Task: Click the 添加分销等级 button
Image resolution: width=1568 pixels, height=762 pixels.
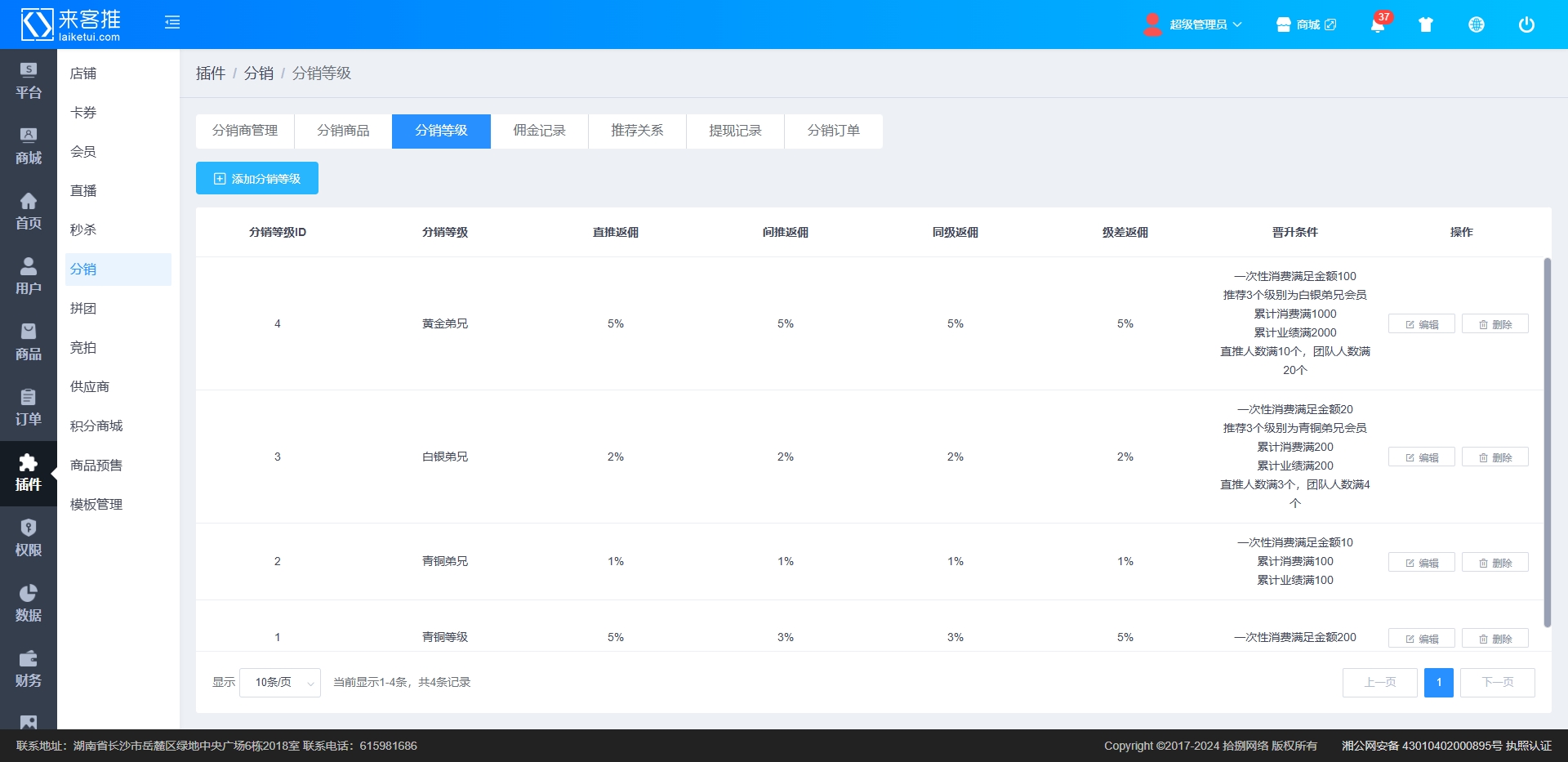Action: coord(257,178)
